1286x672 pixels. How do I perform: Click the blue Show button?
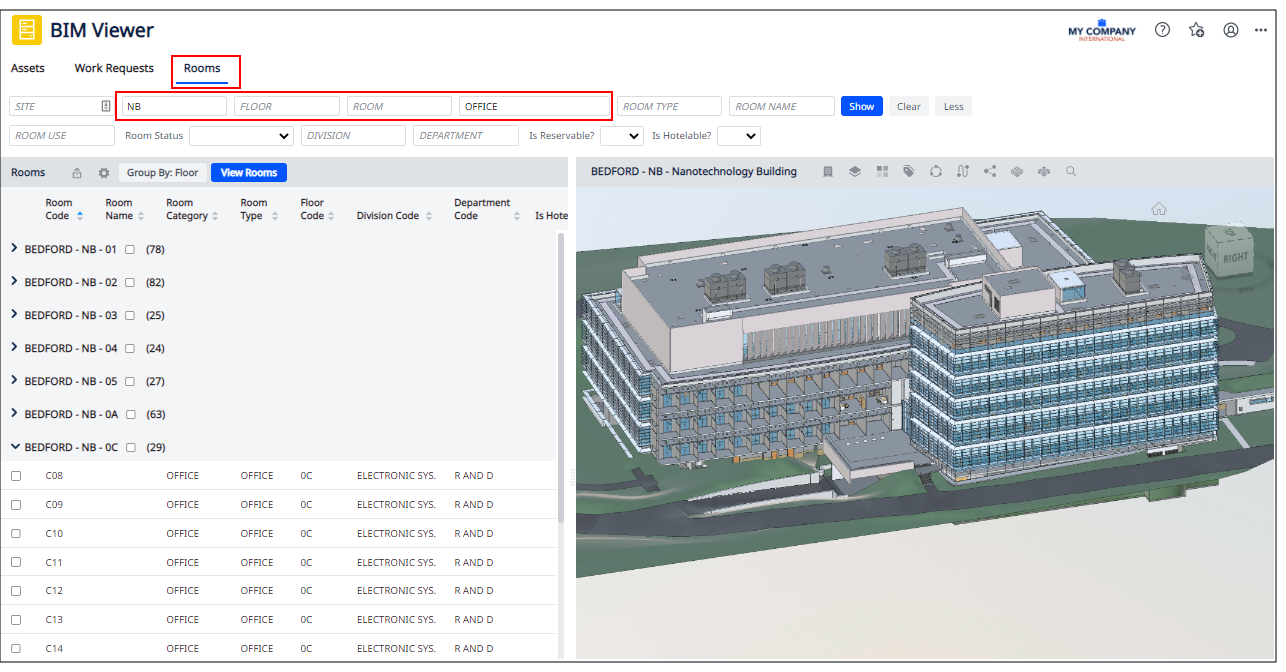pos(861,106)
